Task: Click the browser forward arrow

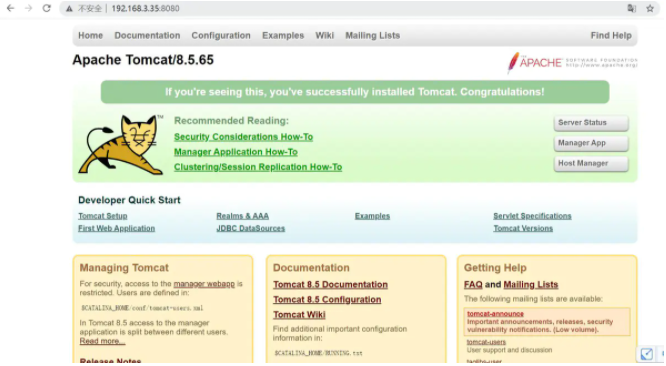Action: point(28,8)
